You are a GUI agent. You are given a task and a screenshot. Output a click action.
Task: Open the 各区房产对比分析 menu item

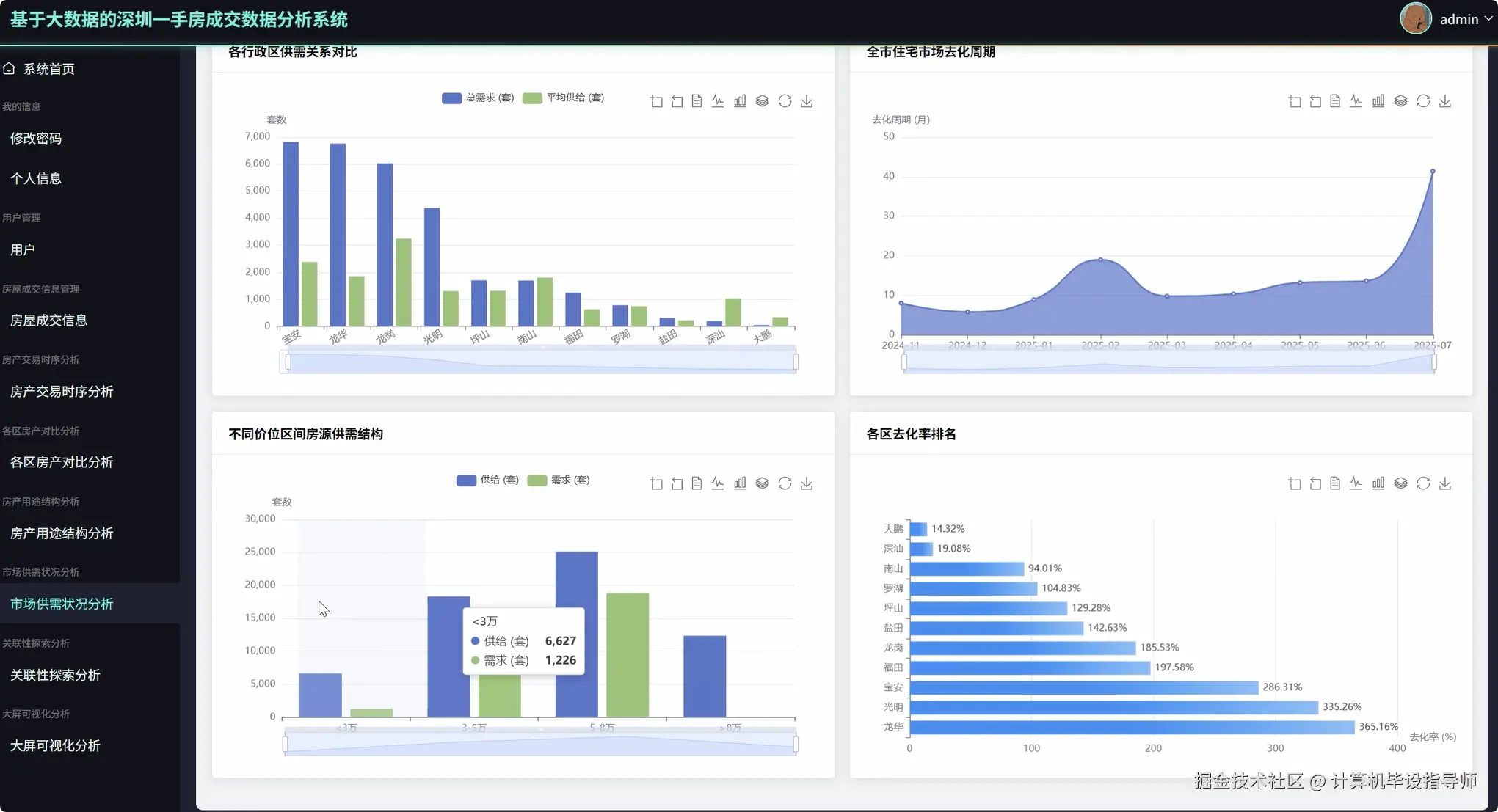pyautogui.click(x=62, y=462)
